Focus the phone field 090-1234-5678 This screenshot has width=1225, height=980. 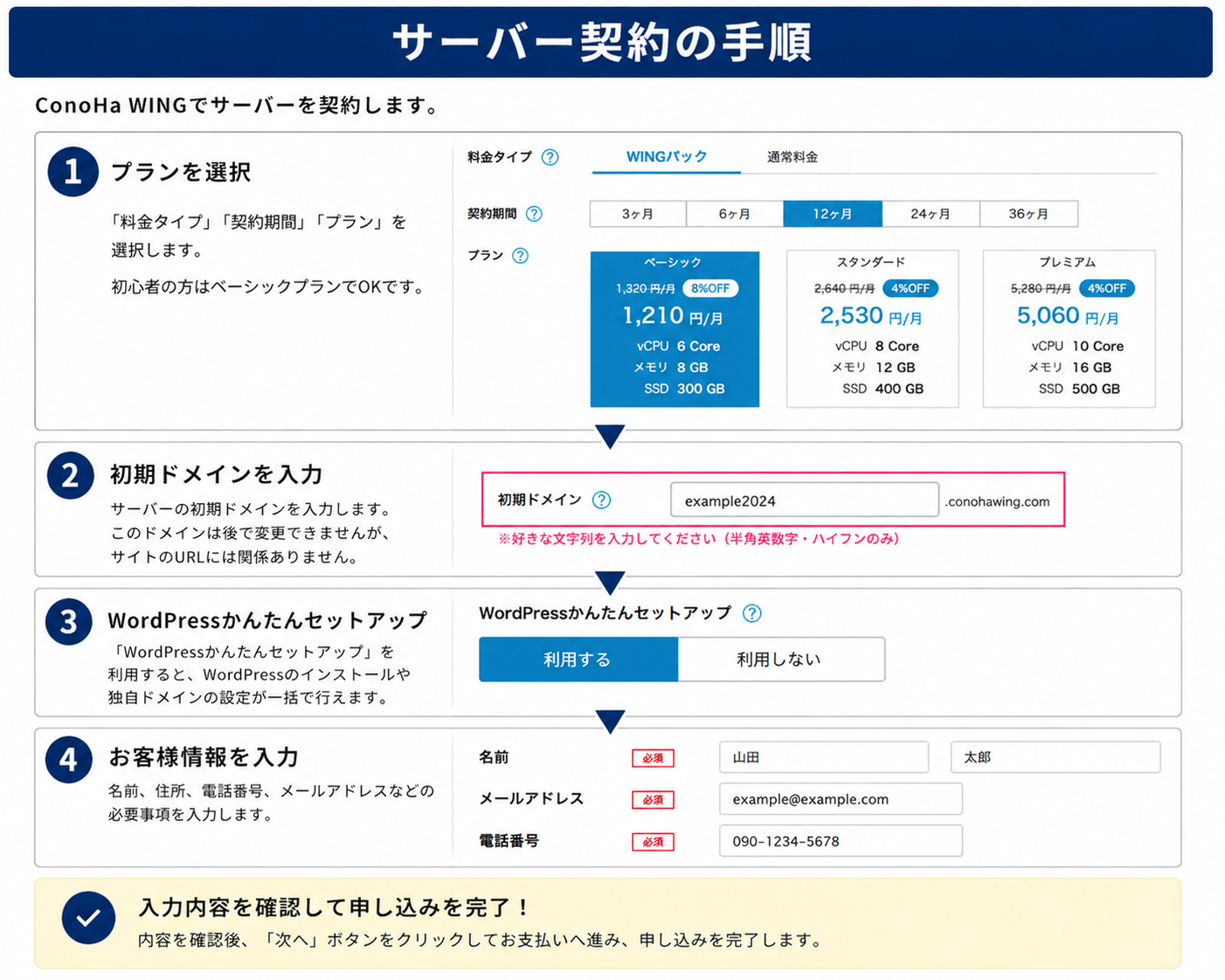841,841
